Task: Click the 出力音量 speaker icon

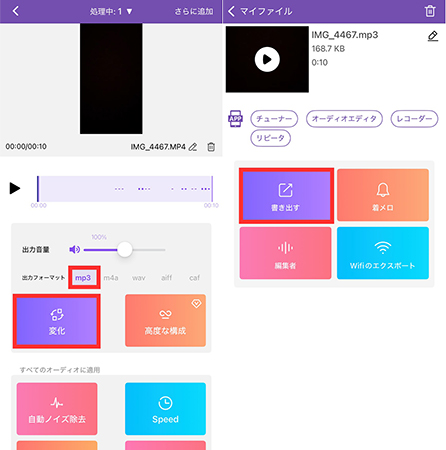Action: click(75, 249)
